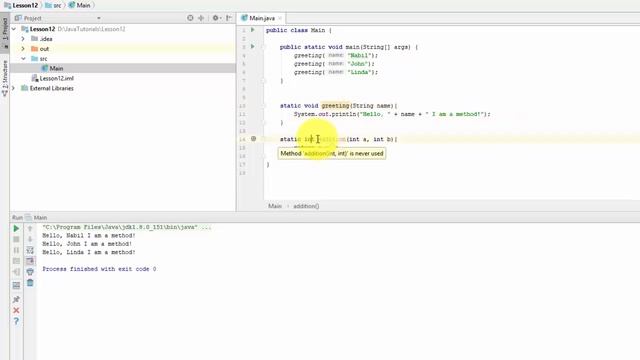Image resolution: width=640 pixels, height=360 pixels.
Task: Click Lesson12 in navigation breadcrumb
Action: [x=21, y=5]
